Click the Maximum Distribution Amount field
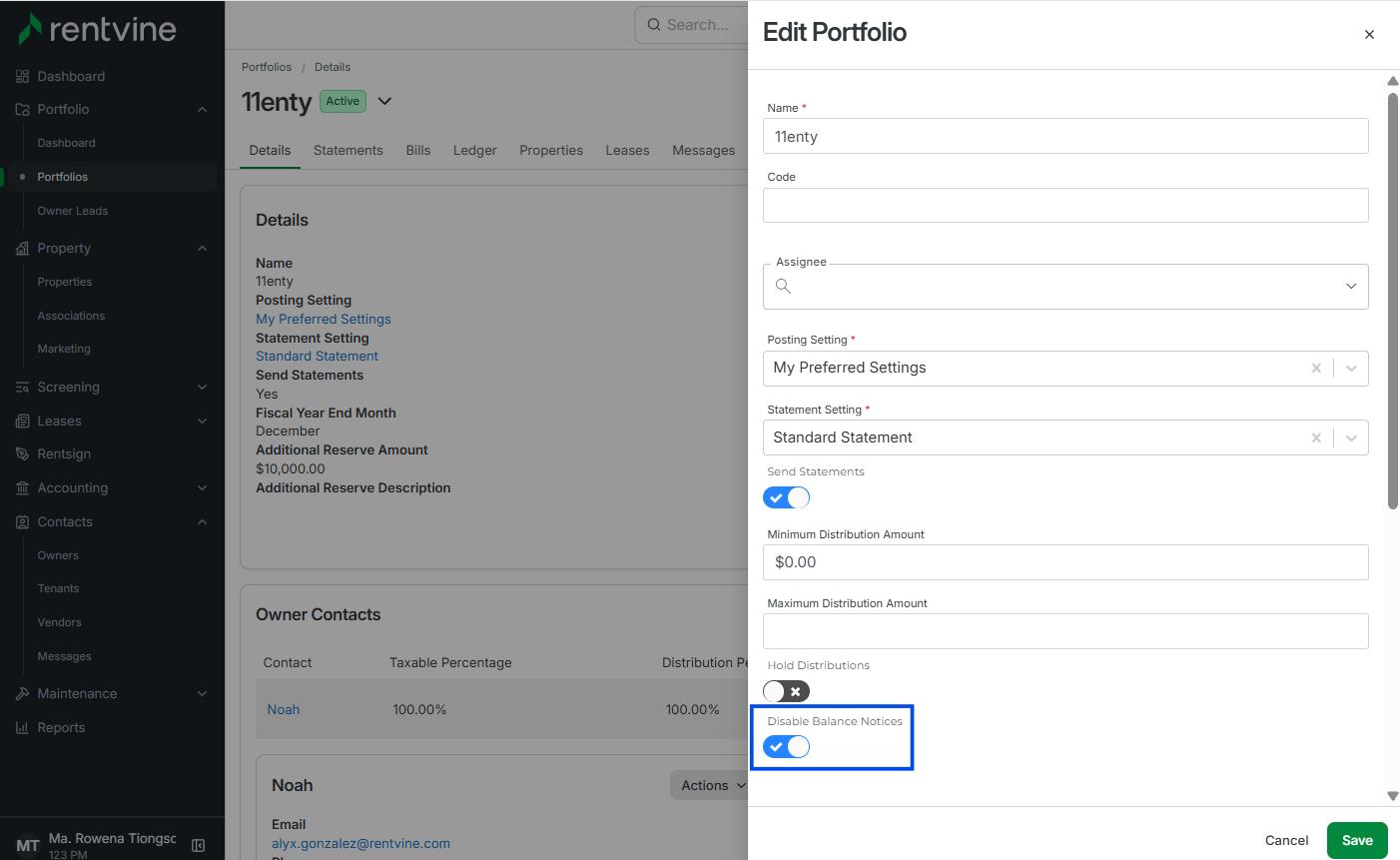 (1065, 631)
